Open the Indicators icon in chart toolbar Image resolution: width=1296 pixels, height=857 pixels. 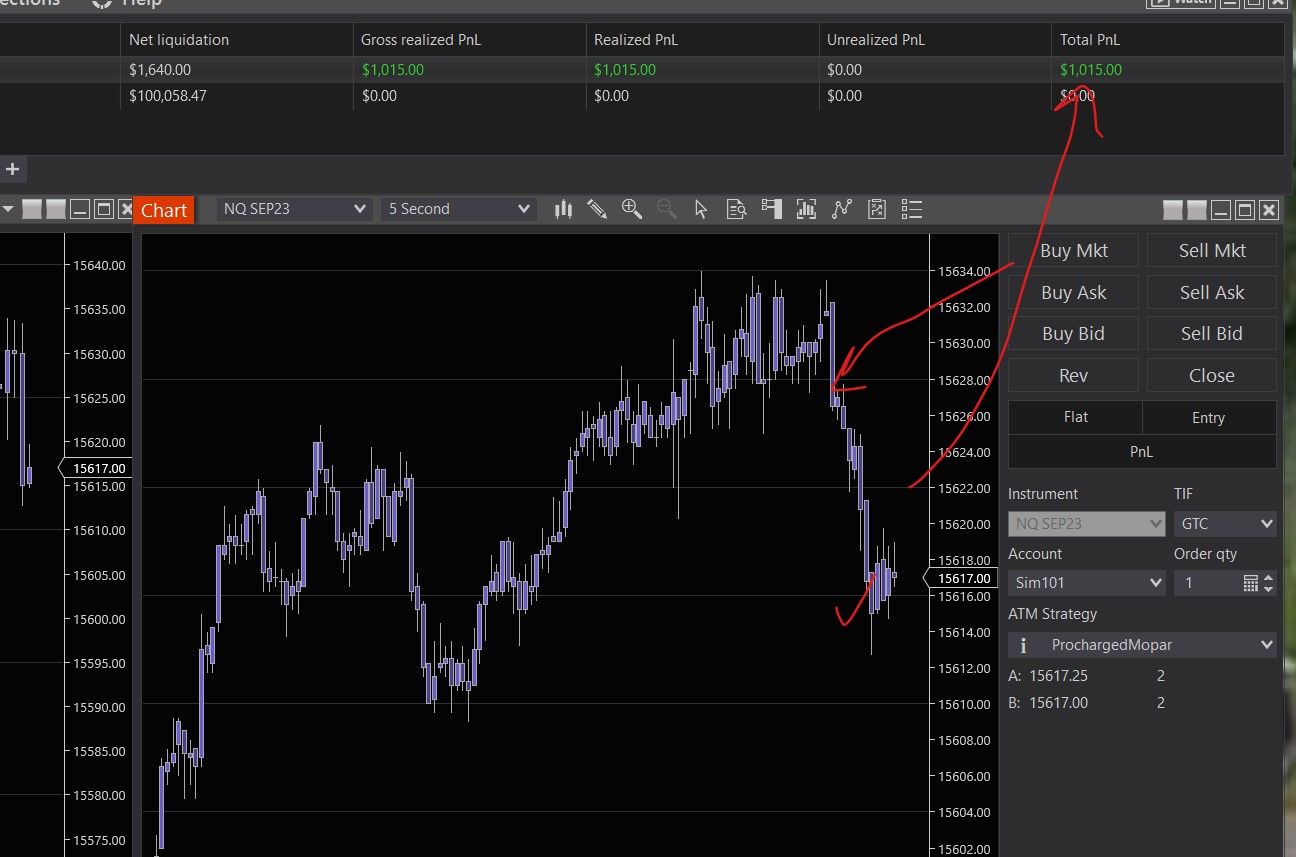806,209
